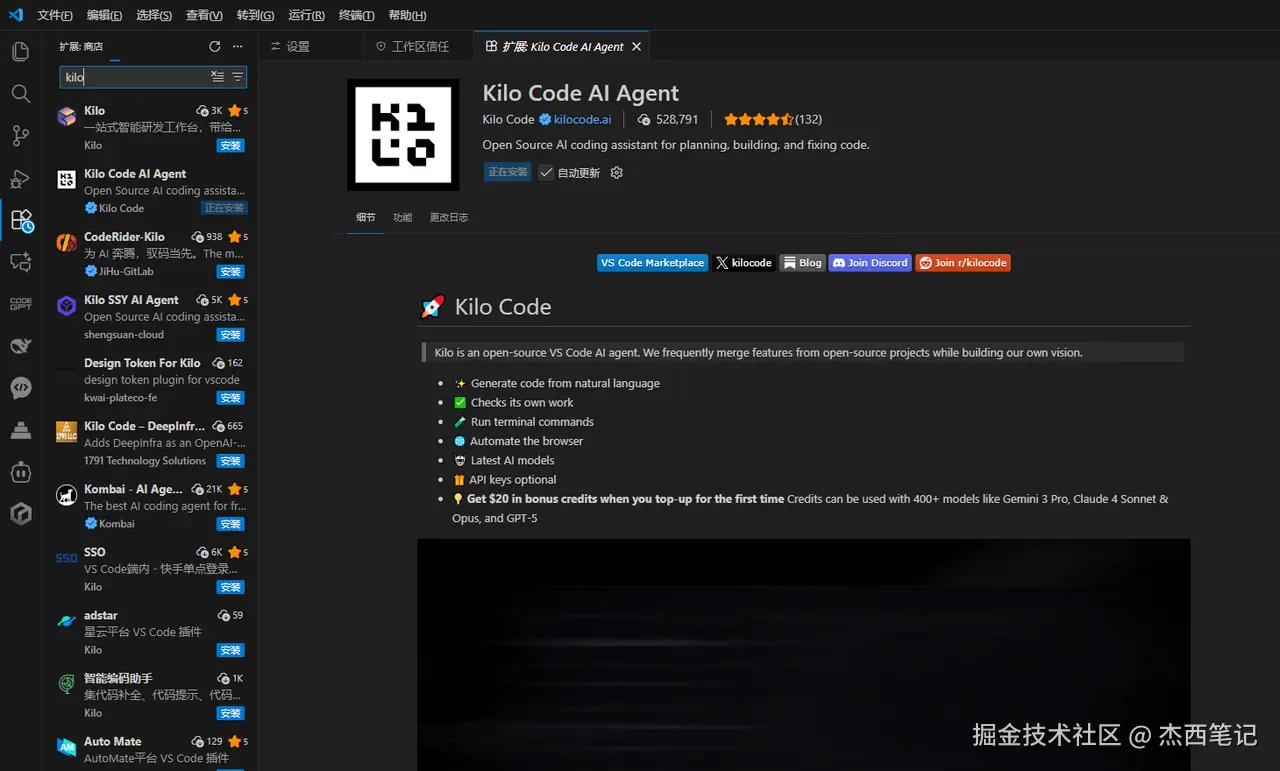Open the code speech-bubble icon in activity bar

pyautogui.click(x=20, y=388)
